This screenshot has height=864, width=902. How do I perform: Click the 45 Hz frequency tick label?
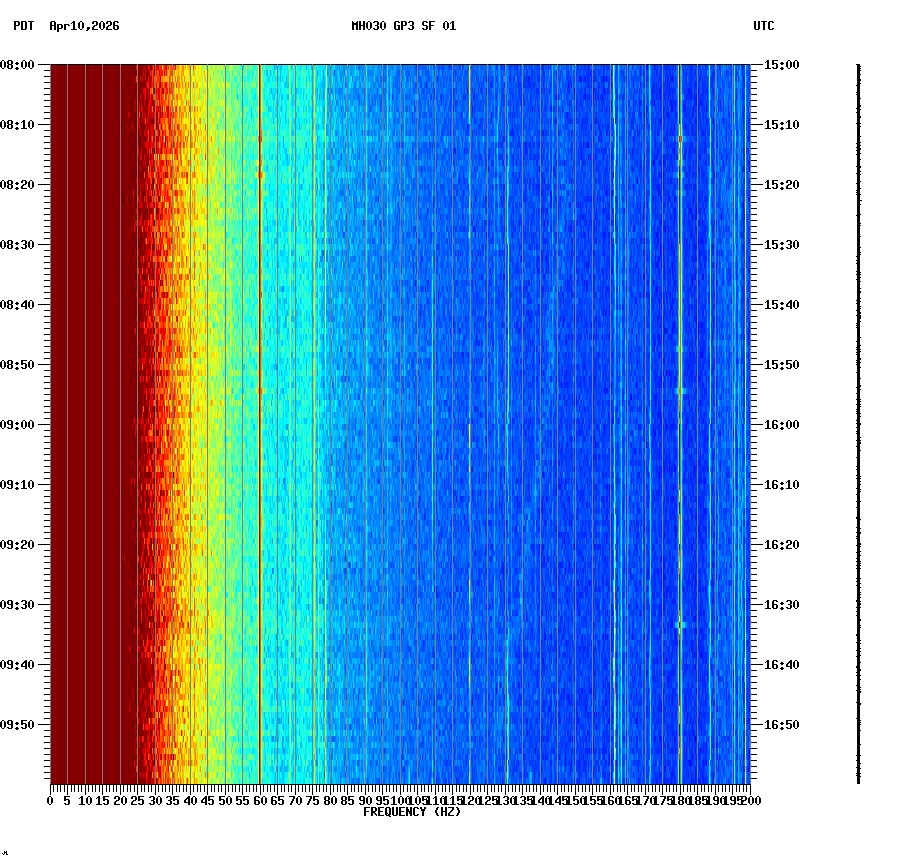(205, 800)
